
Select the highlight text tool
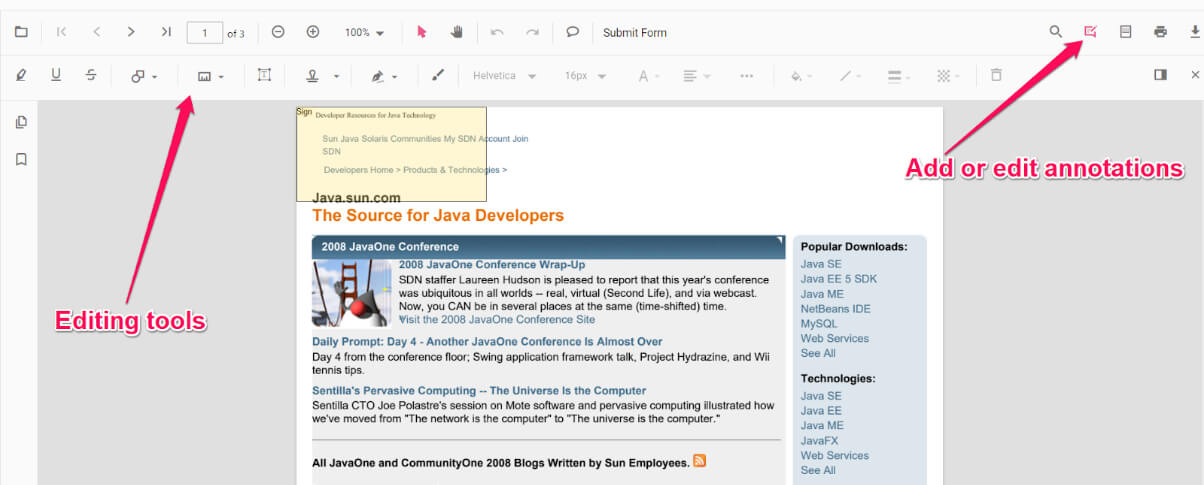[21, 75]
